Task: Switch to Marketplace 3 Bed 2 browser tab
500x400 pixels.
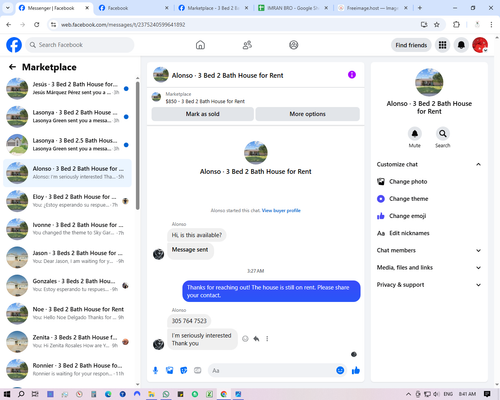Action: 213,8
